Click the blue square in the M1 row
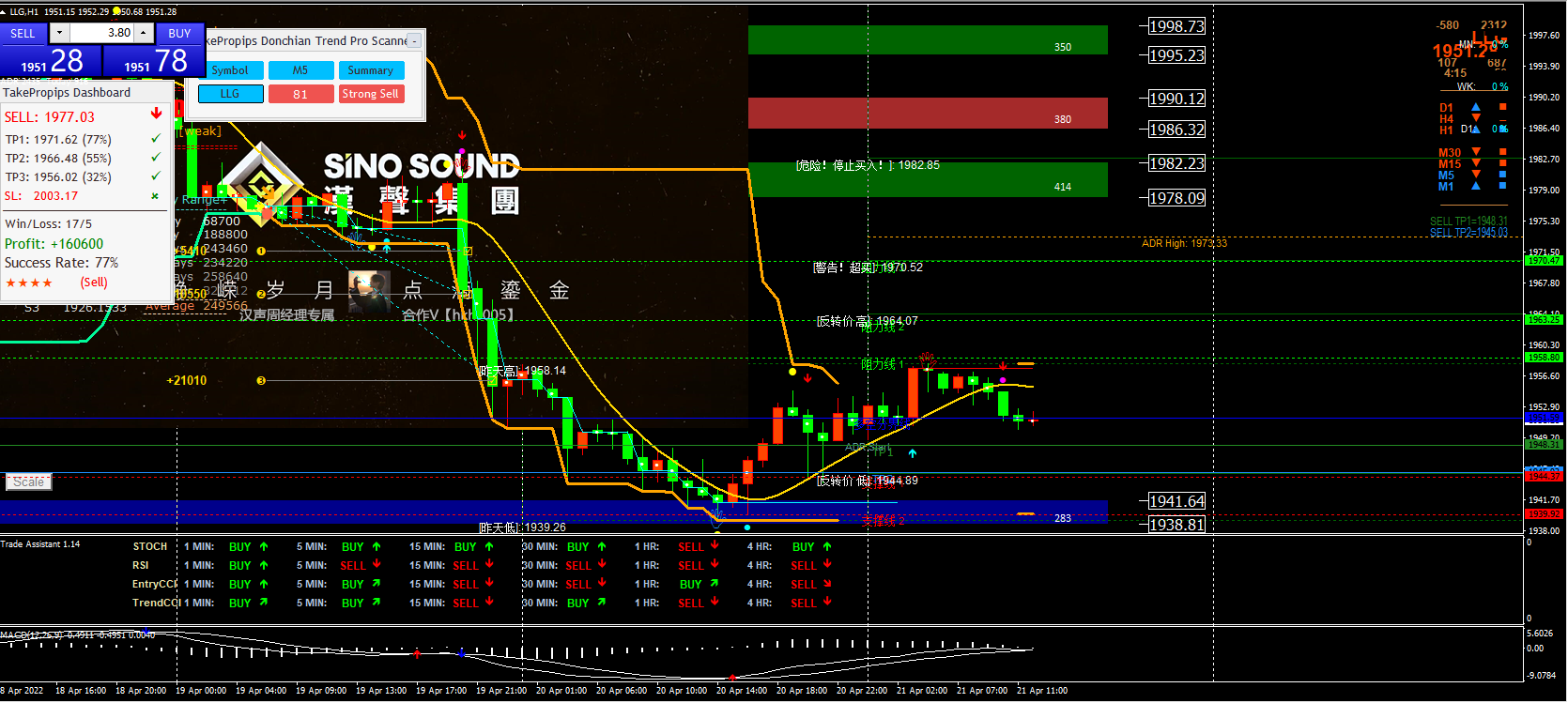The width and height of the screenshot is (1568, 703). pyautogui.click(x=1502, y=186)
